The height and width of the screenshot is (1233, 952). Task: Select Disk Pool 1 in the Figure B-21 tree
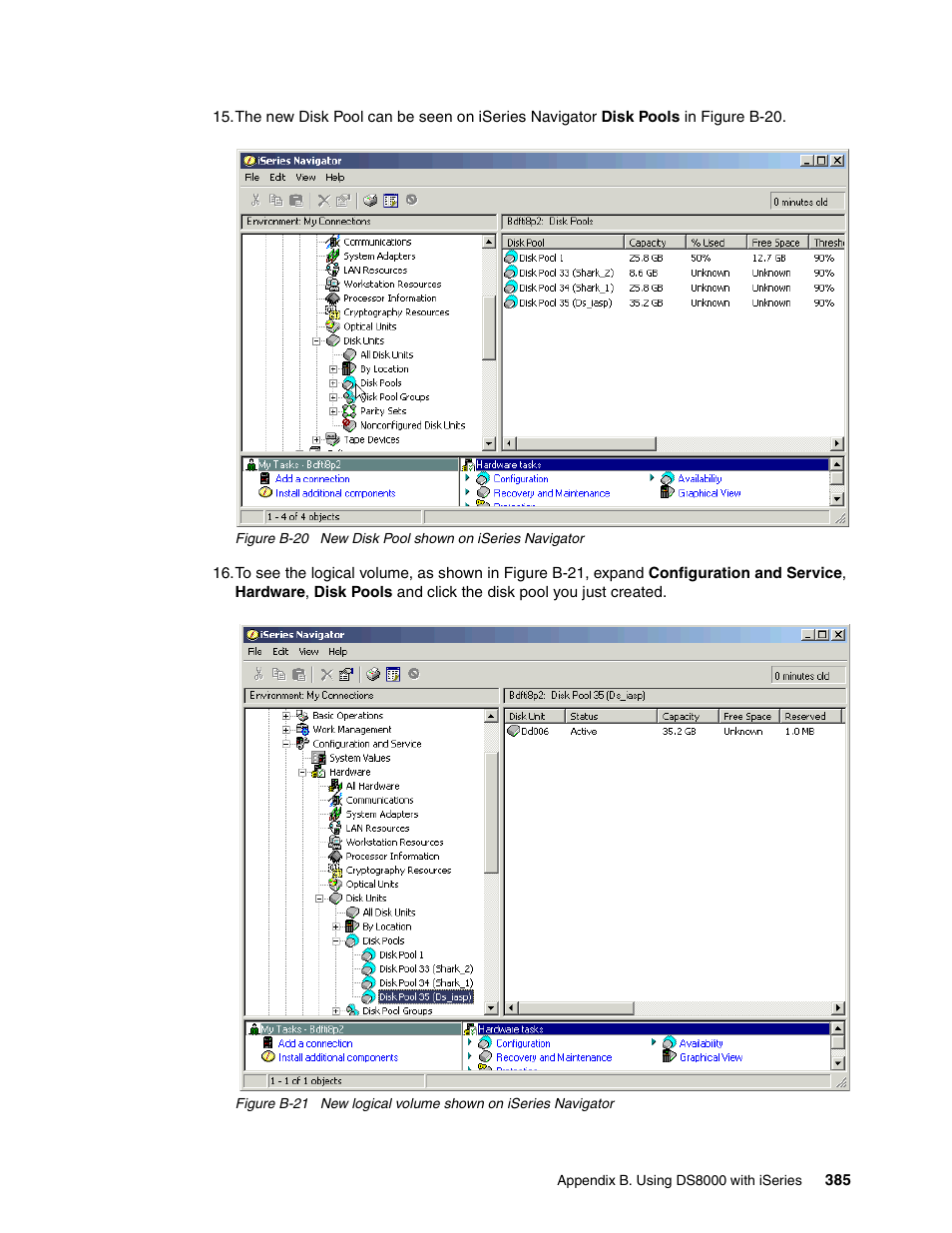tap(401, 954)
